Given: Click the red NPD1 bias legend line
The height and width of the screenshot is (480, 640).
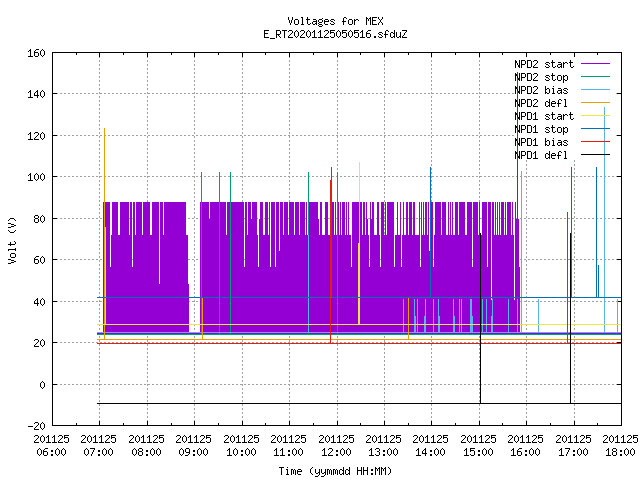Looking at the screenshot, I should (x=595, y=142).
